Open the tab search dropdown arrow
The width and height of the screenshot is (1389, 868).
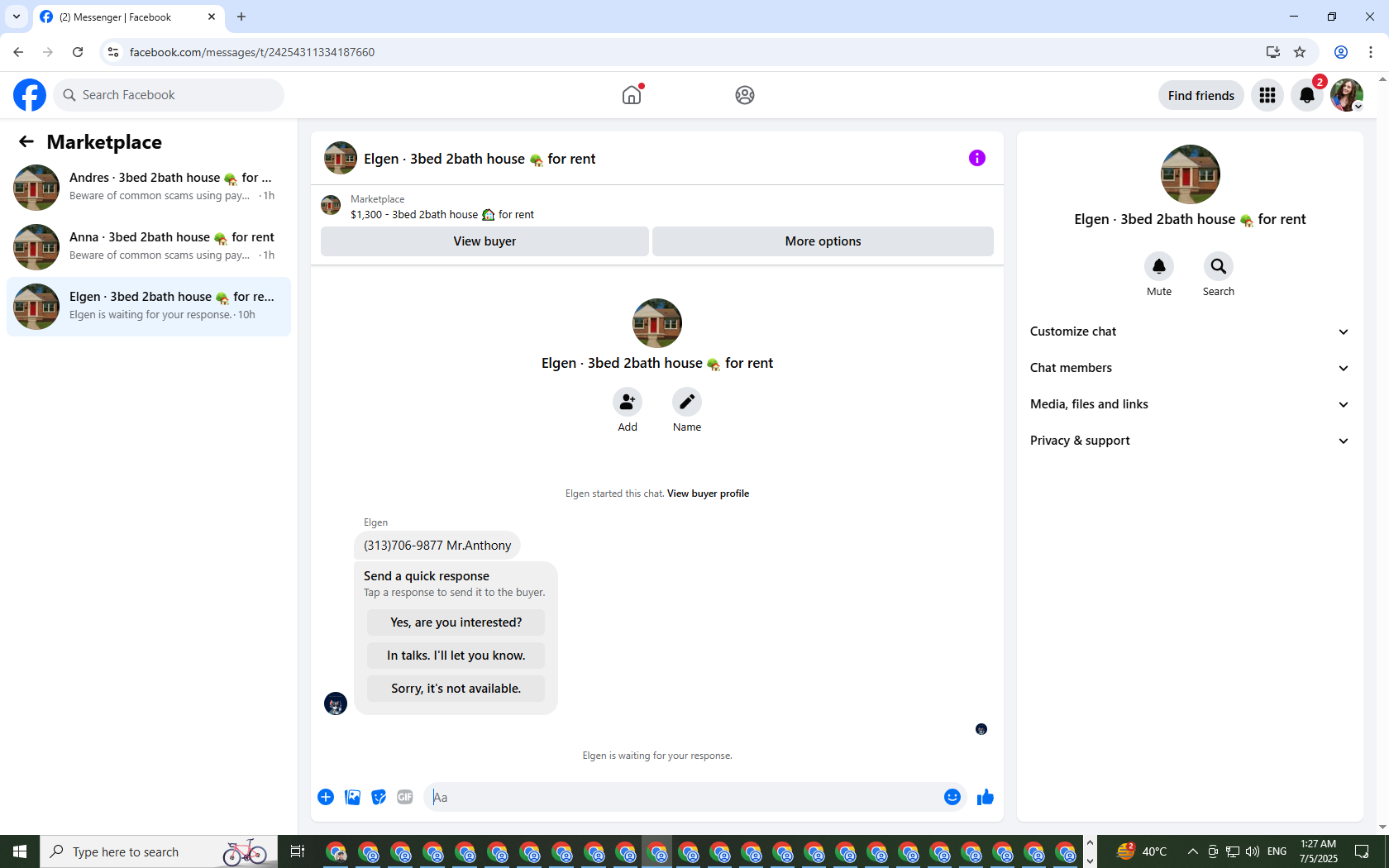pyautogui.click(x=17, y=17)
